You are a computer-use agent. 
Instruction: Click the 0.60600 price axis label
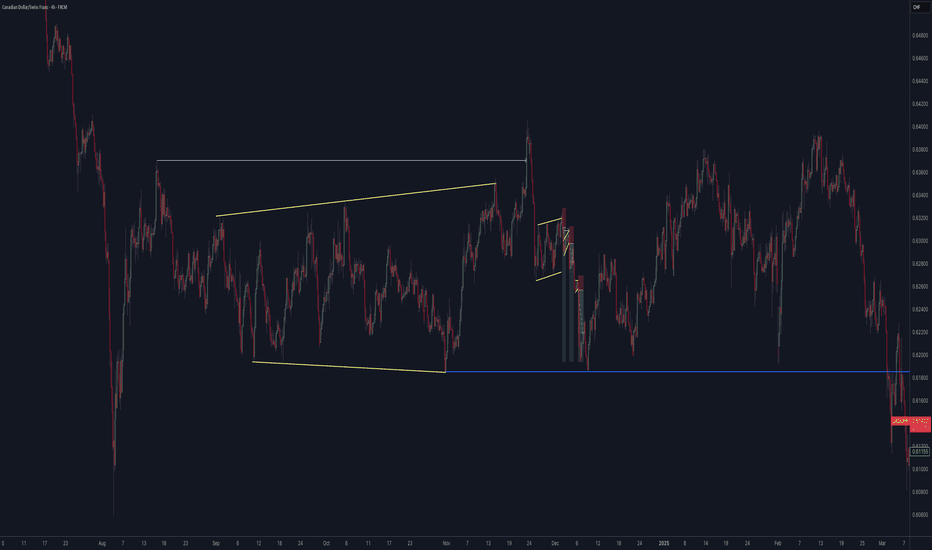coord(920,515)
